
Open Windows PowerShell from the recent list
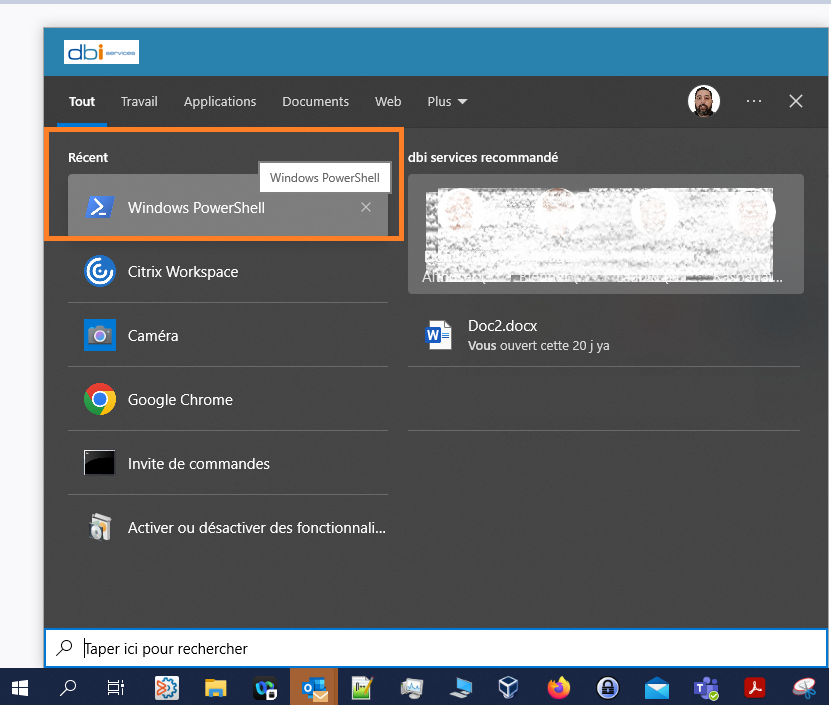(x=228, y=207)
